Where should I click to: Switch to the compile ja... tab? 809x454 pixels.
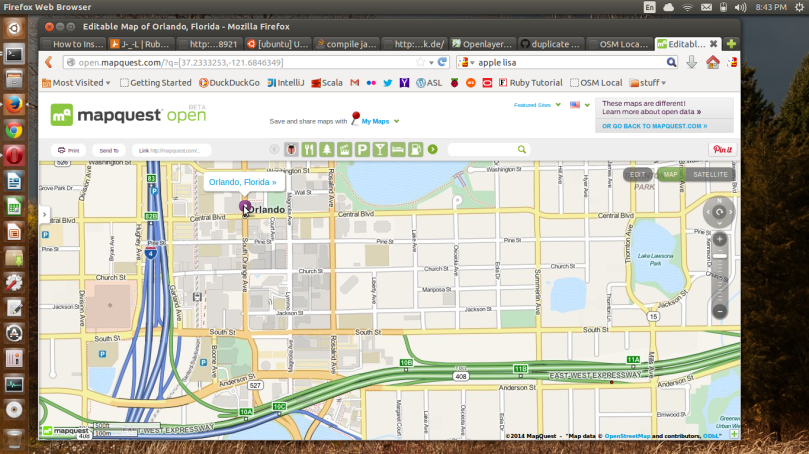[x=345, y=44]
